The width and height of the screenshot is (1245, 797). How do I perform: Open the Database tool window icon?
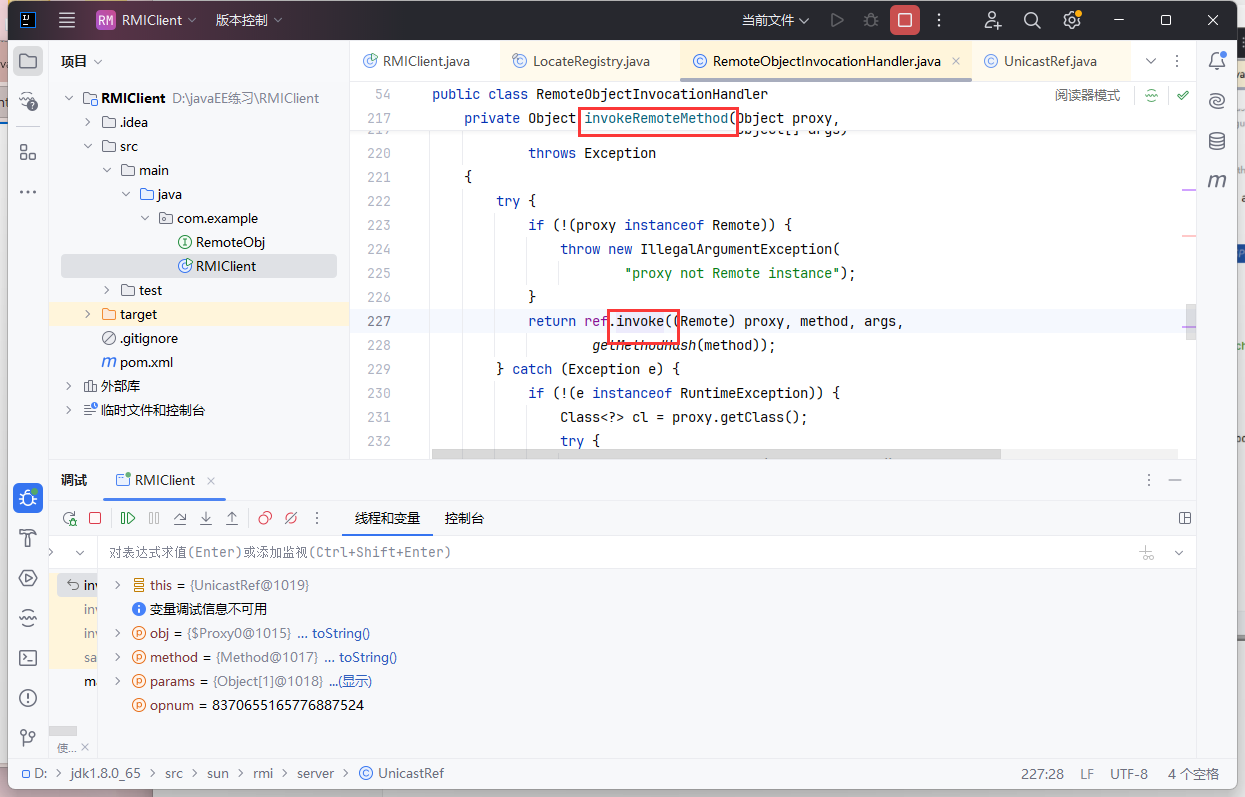[x=1217, y=141]
